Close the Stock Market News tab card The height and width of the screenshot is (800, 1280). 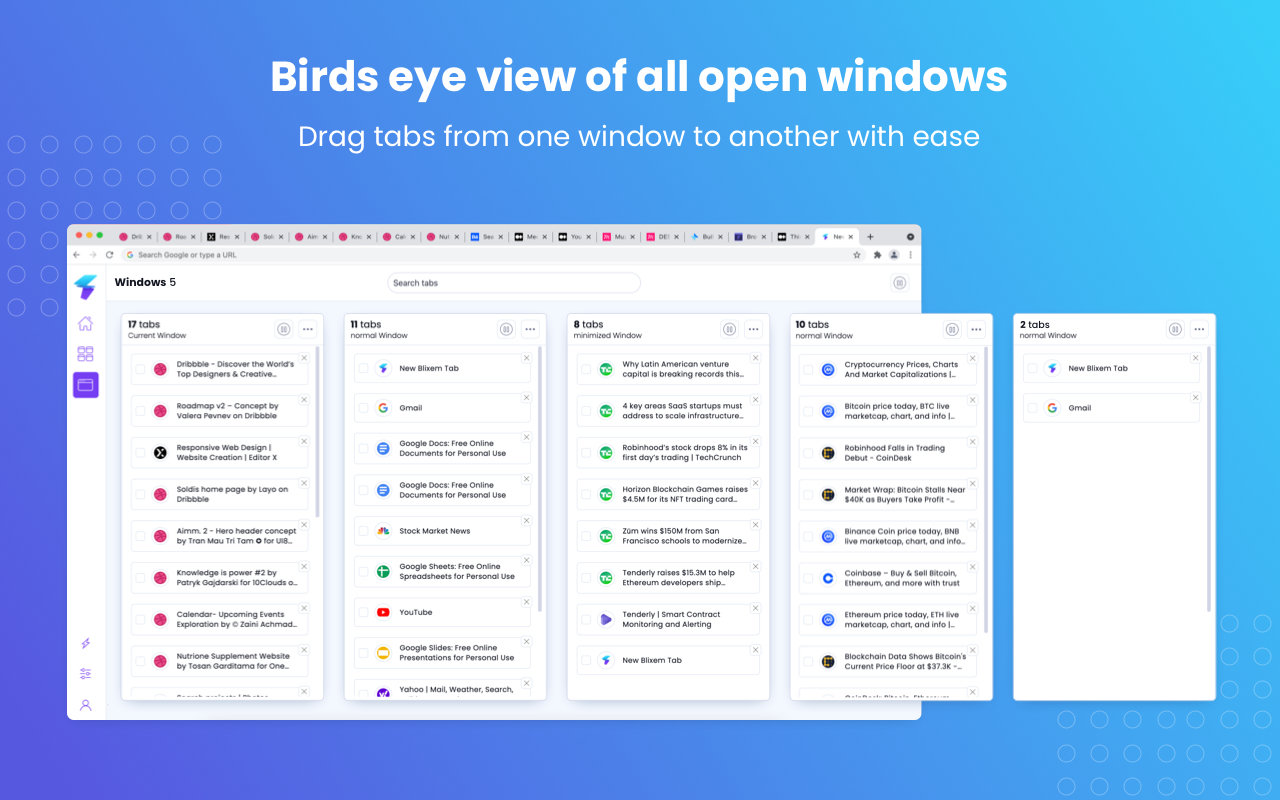(x=527, y=520)
